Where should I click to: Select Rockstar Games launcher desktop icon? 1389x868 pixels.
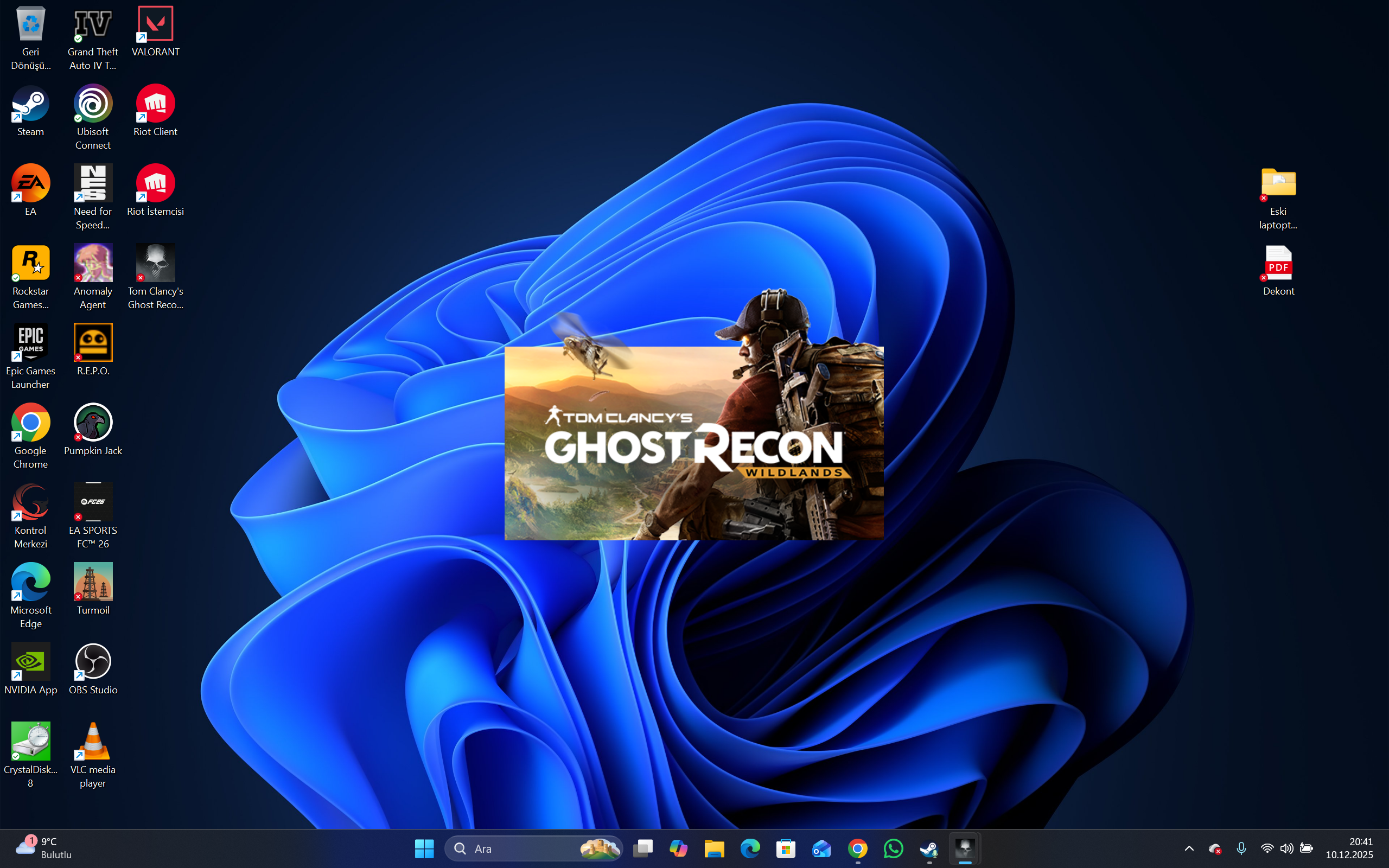(30, 277)
